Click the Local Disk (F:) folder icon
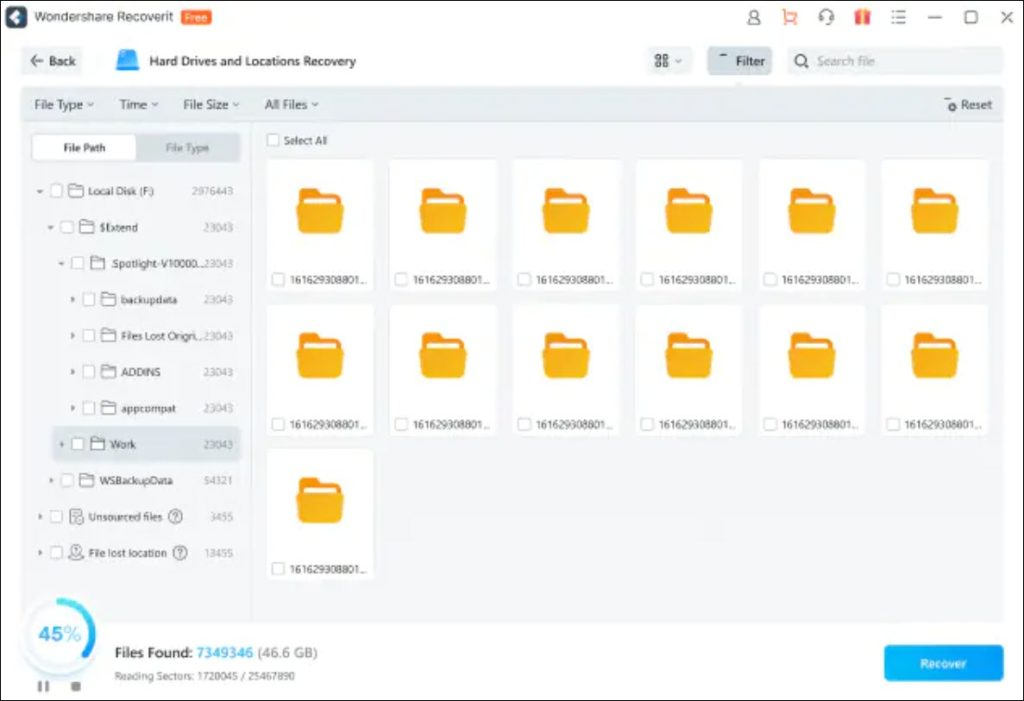This screenshot has height=701, width=1024. [76, 191]
